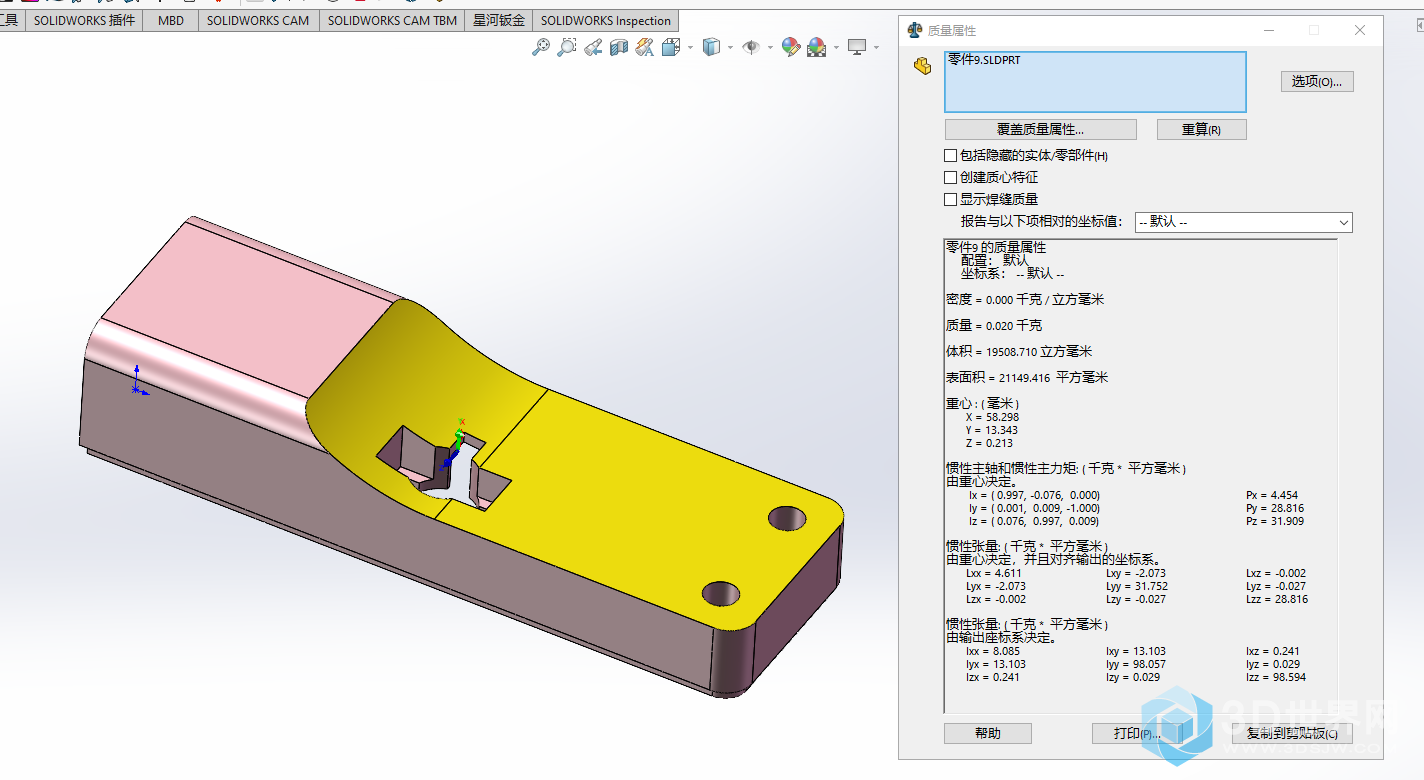The image size is (1424, 780).
Task: Expand the View Settings dropdown arrow
Action: [876, 47]
